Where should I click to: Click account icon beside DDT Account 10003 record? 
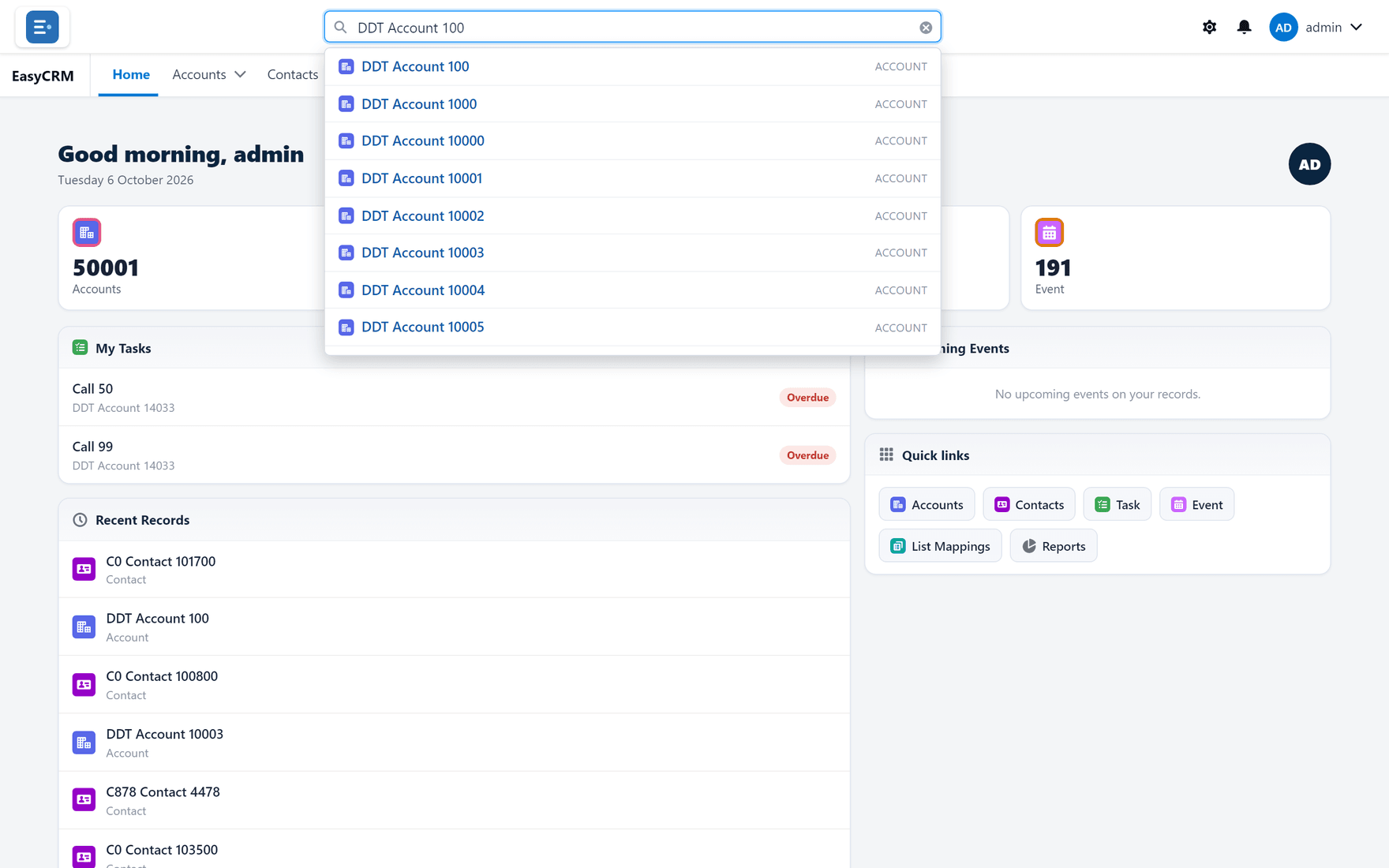point(84,743)
